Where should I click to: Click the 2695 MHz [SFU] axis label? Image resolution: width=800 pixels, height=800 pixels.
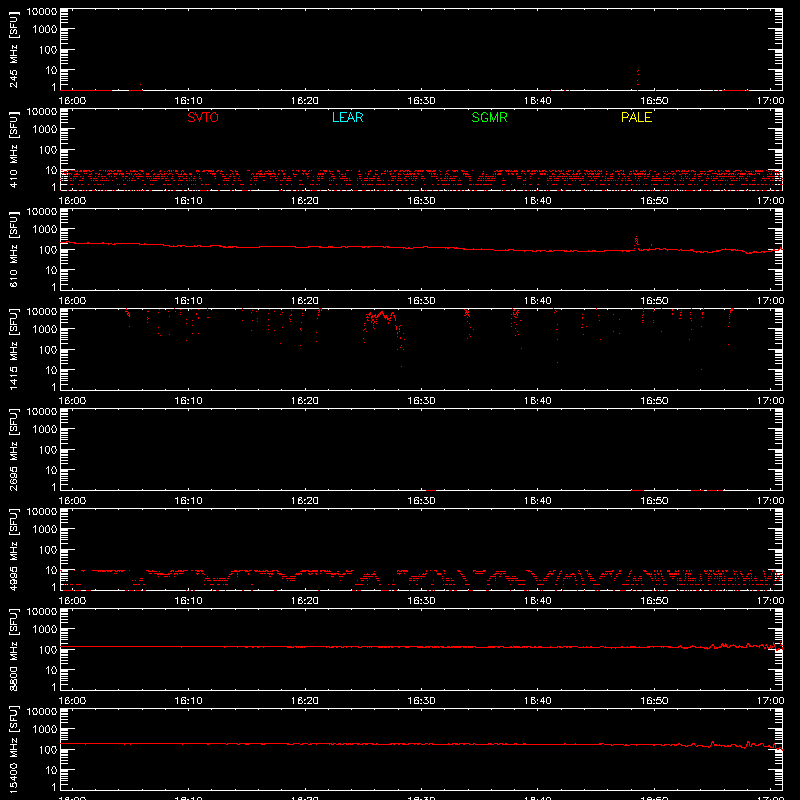pos(13,450)
